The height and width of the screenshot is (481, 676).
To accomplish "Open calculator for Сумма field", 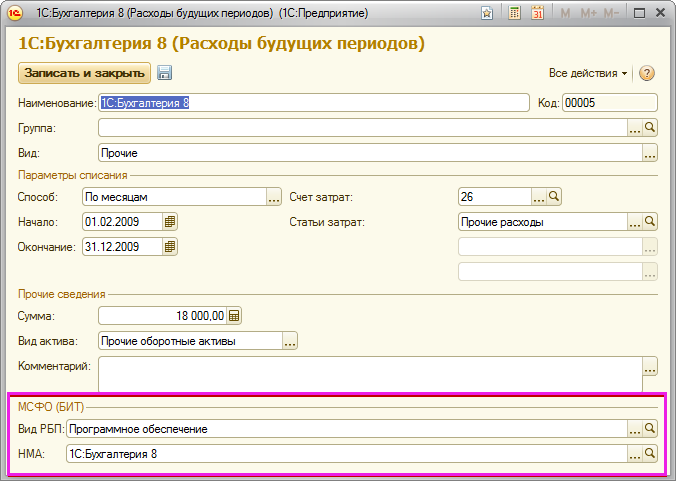I will click(234, 316).
